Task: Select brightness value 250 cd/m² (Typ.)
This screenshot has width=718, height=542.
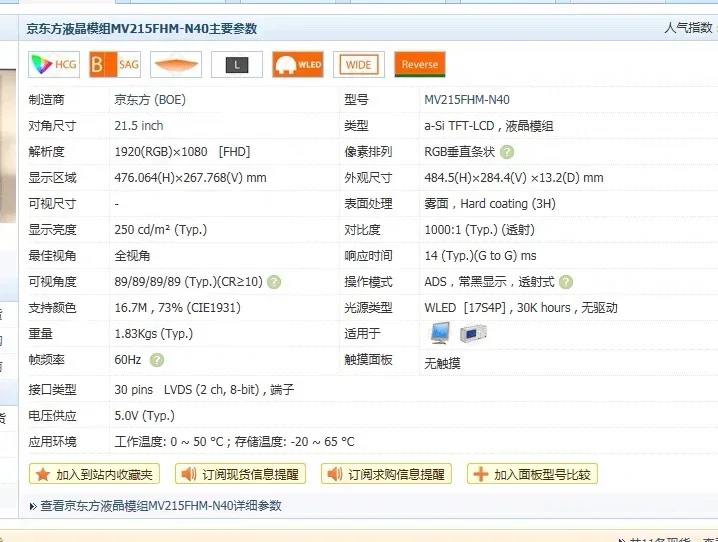Action: (x=161, y=230)
